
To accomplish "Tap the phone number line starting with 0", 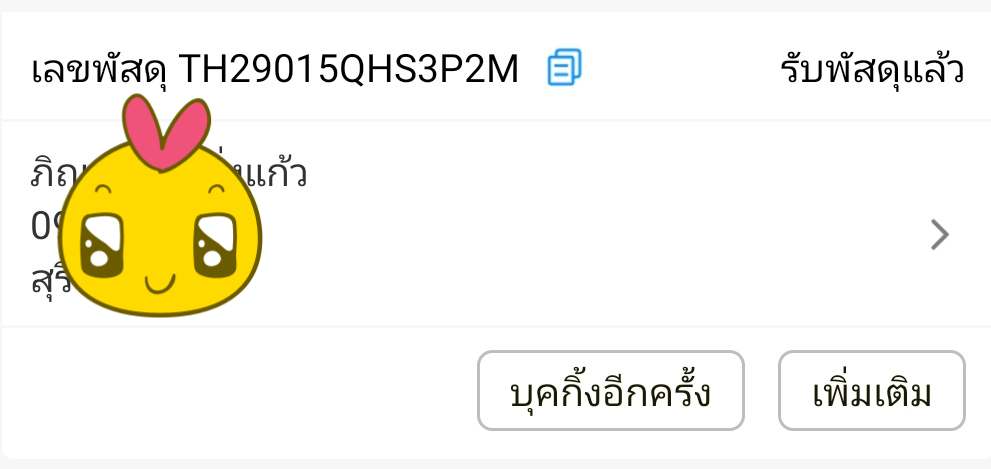I will tap(47, 226).
